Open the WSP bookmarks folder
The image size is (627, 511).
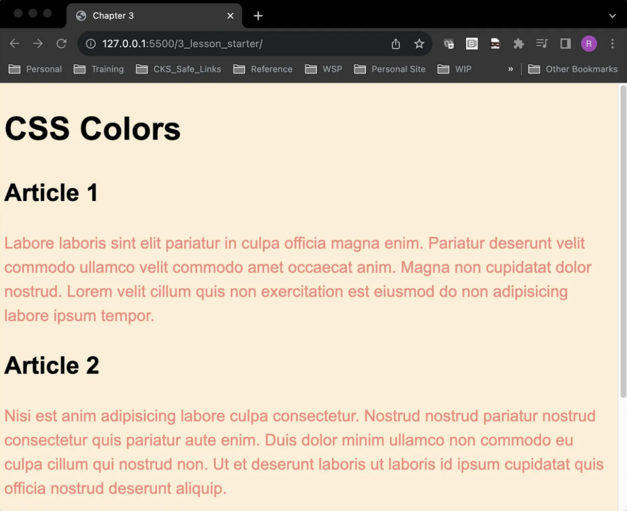[323, 69]
